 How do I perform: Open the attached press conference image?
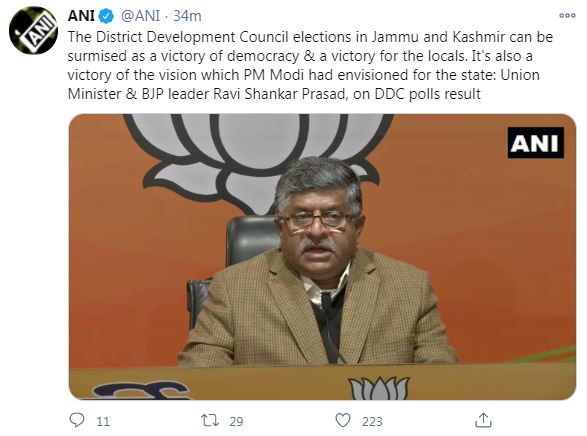click(x=322, y=257)
